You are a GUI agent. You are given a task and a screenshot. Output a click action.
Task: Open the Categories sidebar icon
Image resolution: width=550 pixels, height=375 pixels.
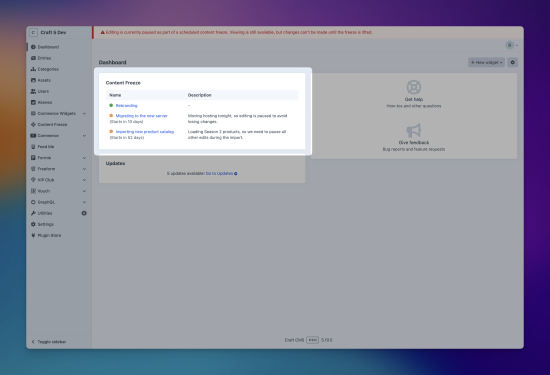click(33, 69)
